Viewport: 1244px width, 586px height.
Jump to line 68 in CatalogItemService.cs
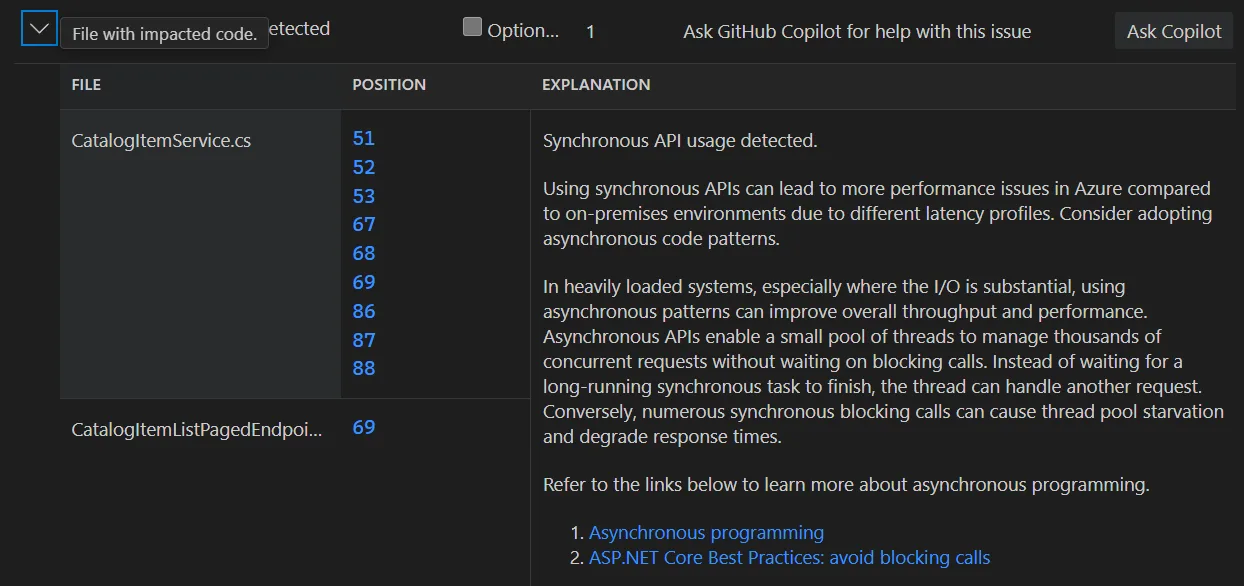[x=364, y=253]
